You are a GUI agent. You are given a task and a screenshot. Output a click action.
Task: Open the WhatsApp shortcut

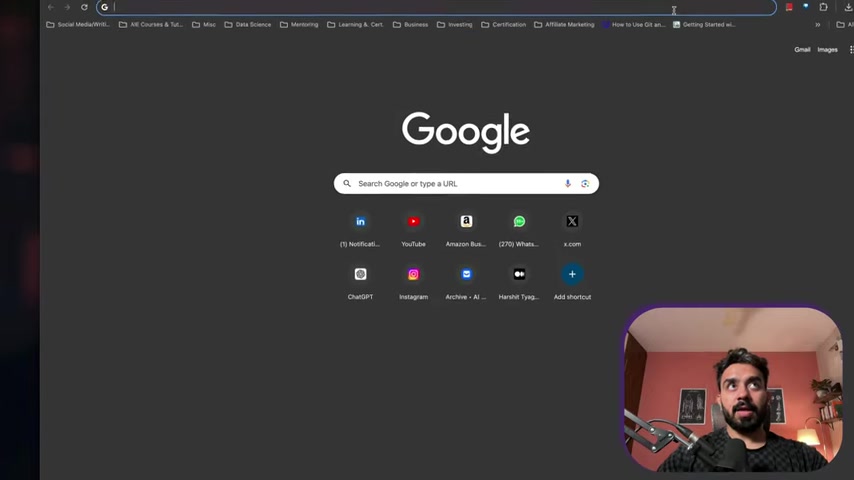click(x=519, y=230)
